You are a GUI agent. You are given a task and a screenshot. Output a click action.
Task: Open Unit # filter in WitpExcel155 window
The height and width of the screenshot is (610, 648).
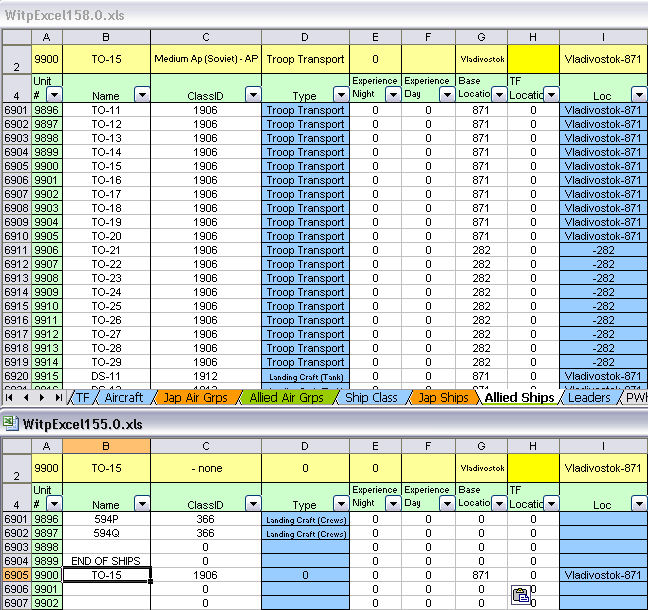54,504
